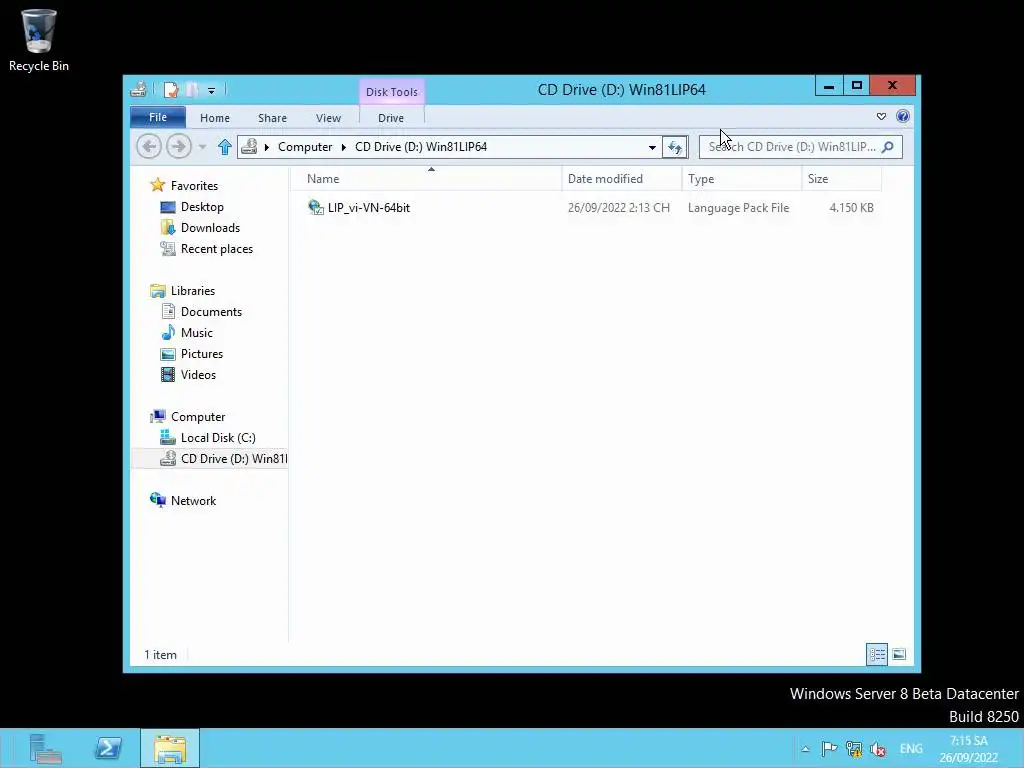Screen dimensions: 1024x768
Task: Open the recent locations dropdown arrow
Action: 202,147
